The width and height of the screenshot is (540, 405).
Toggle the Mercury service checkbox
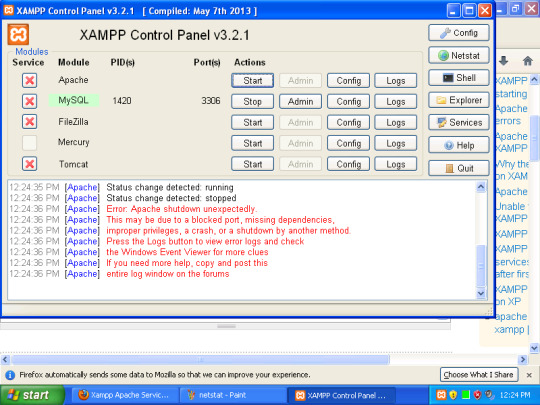(x=30, y=143)
